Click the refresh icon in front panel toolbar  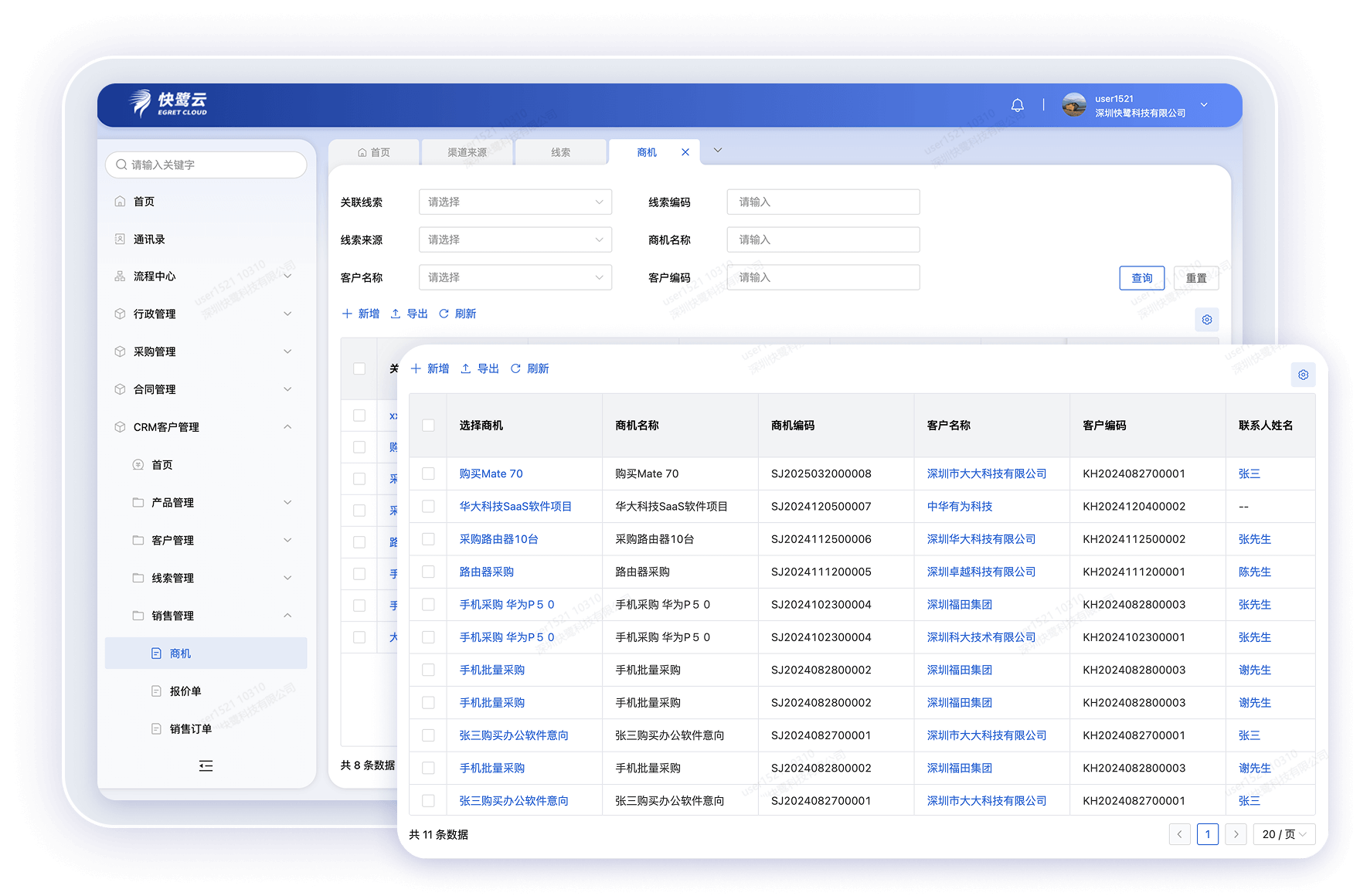(515, 369)
